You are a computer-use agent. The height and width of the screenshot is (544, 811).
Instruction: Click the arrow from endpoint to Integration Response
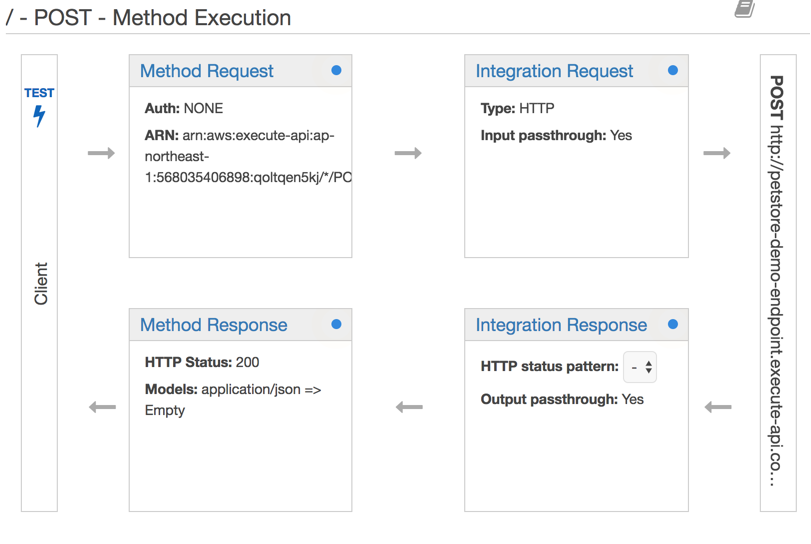tap(718, 407)
